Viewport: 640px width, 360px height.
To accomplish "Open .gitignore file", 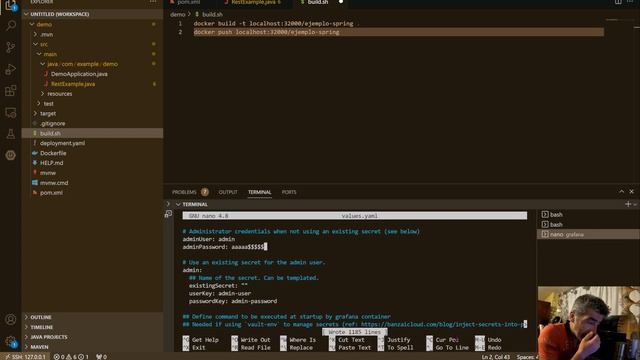I will point(52,123).
